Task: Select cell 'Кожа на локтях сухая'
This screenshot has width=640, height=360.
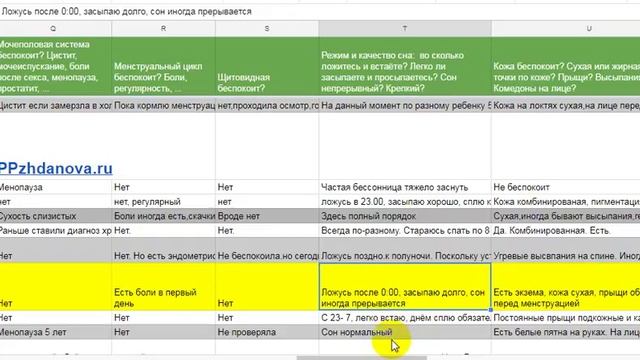Action: (566, 105)
